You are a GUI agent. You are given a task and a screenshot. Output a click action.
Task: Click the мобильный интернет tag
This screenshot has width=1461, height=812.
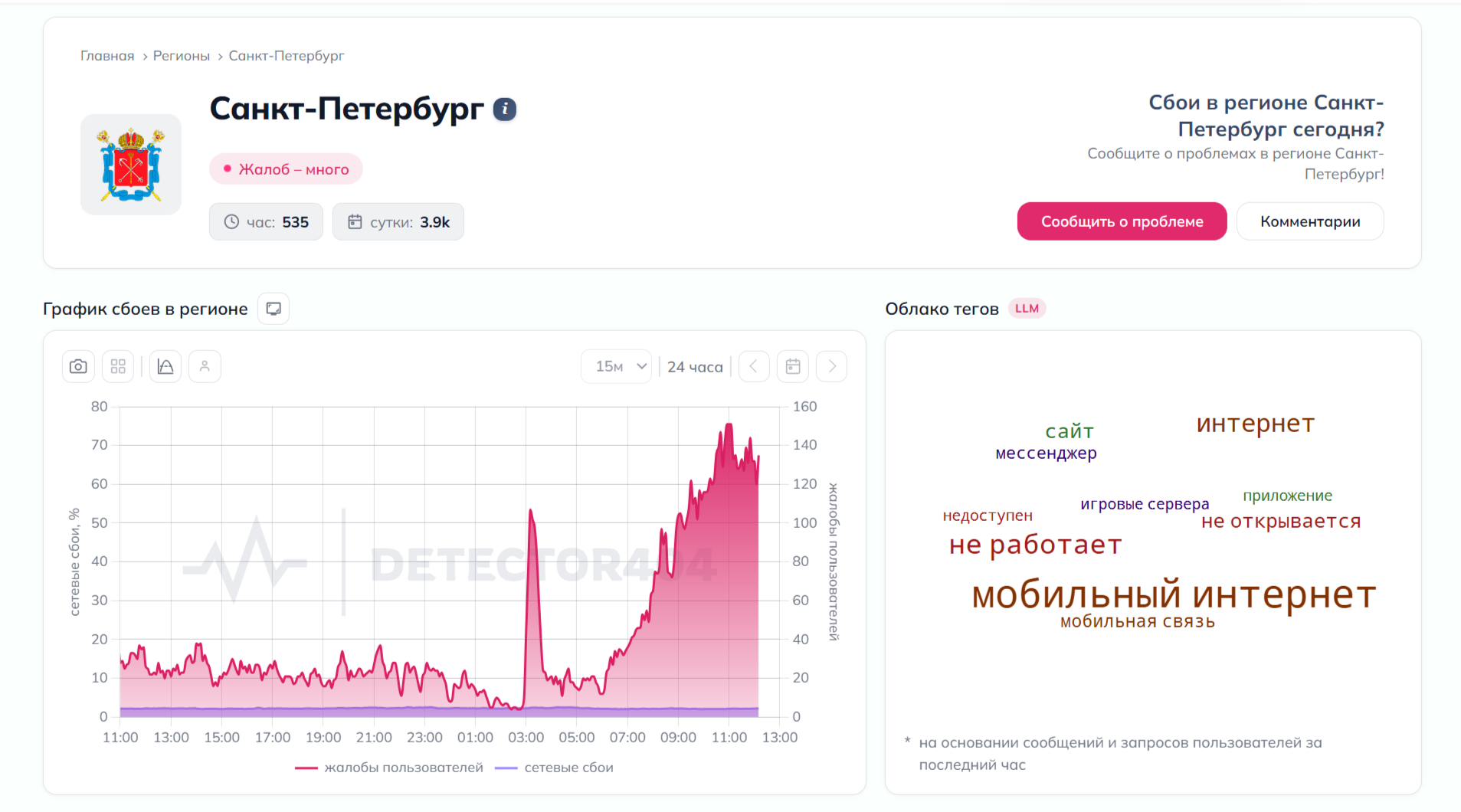coord(1174,595)
